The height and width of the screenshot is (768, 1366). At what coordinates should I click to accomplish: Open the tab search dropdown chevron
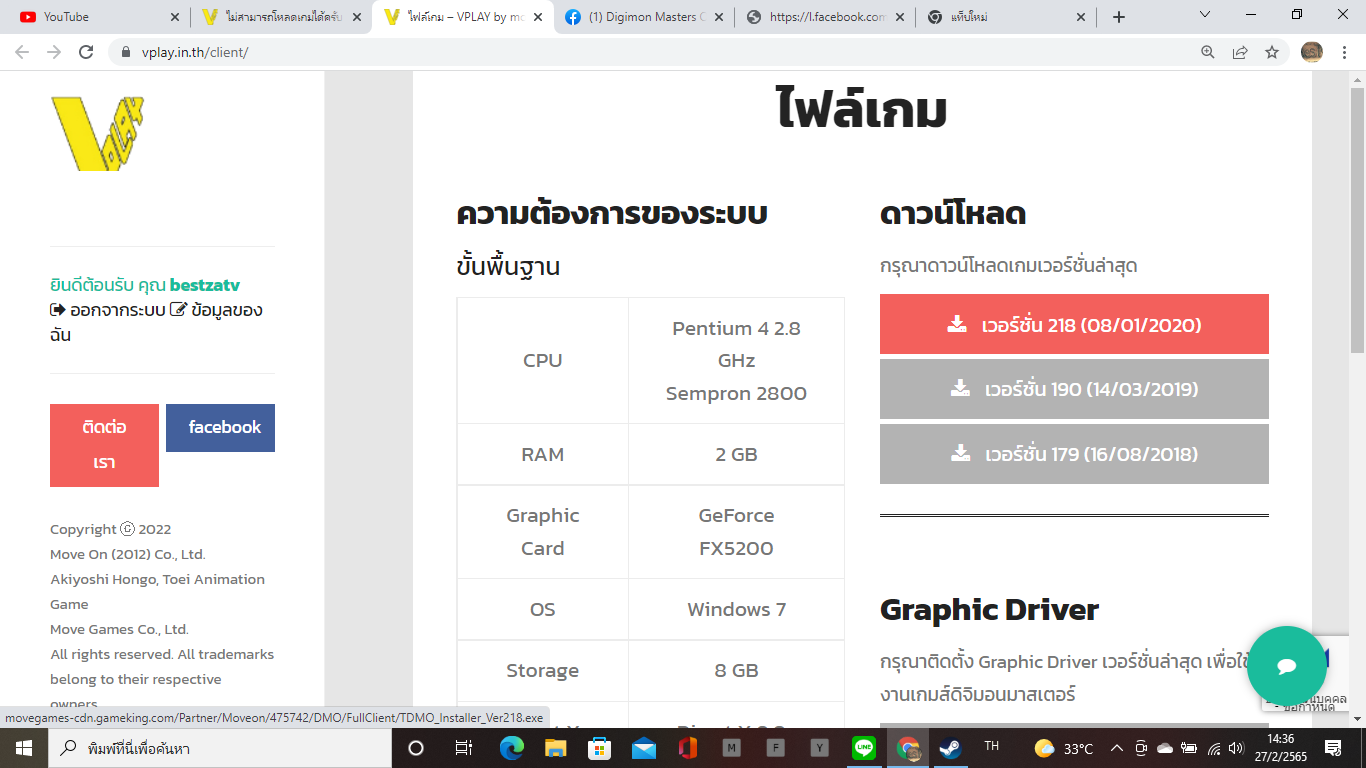1204,15
